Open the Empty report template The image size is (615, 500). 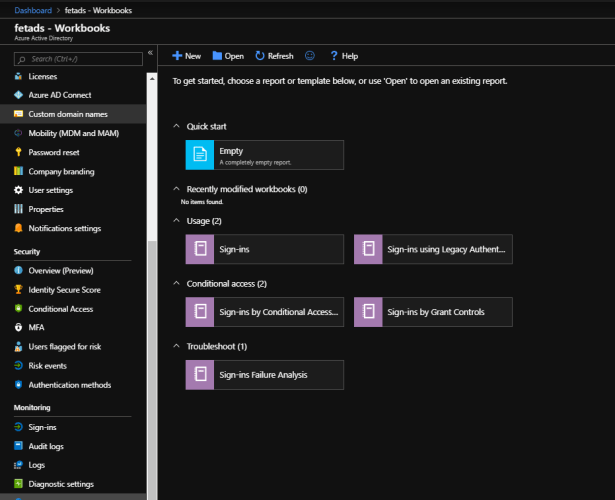pyautogui.click(x=264, y=155)
